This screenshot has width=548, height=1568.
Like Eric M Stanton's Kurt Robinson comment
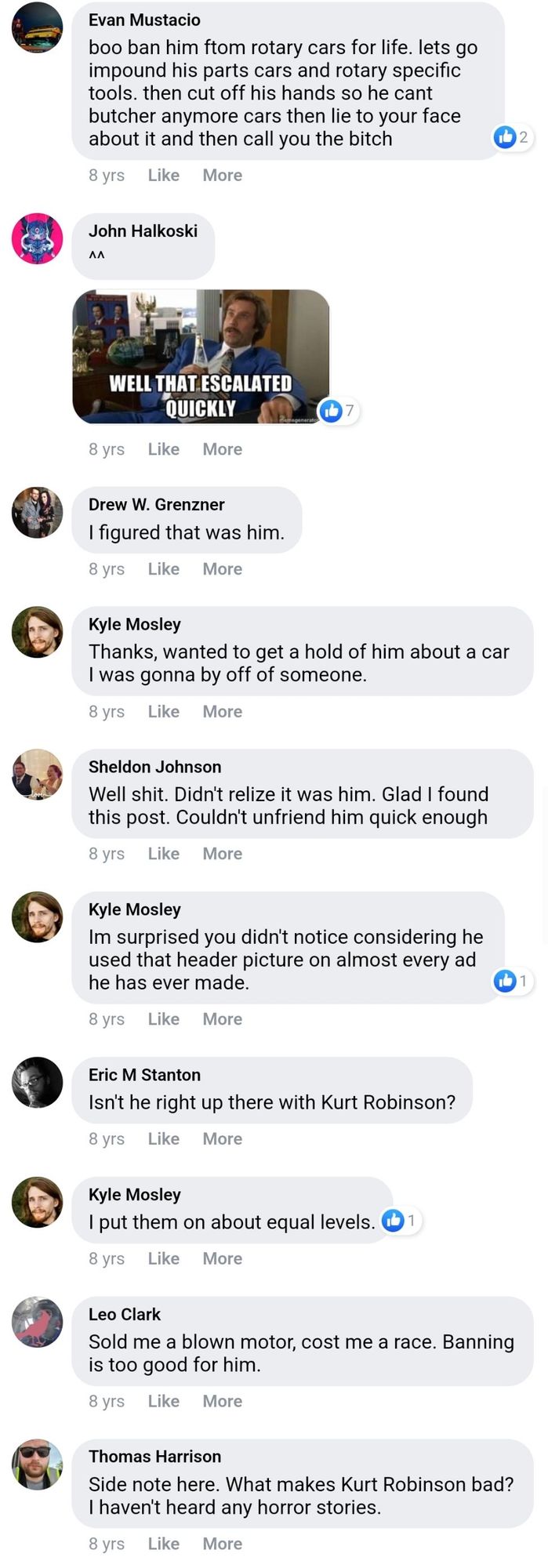164,1139
